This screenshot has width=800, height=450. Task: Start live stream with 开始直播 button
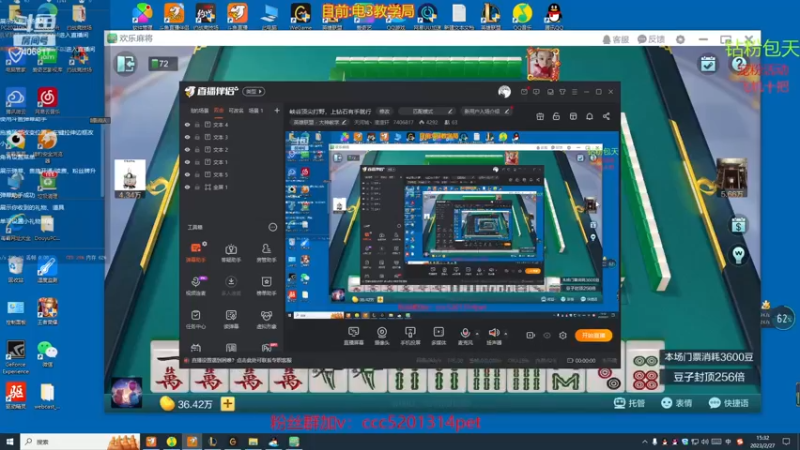point(593,335)
